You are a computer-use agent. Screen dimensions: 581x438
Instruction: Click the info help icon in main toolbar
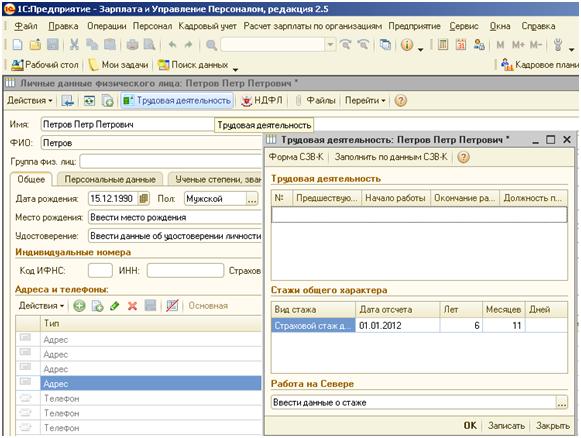click(407, 45)
